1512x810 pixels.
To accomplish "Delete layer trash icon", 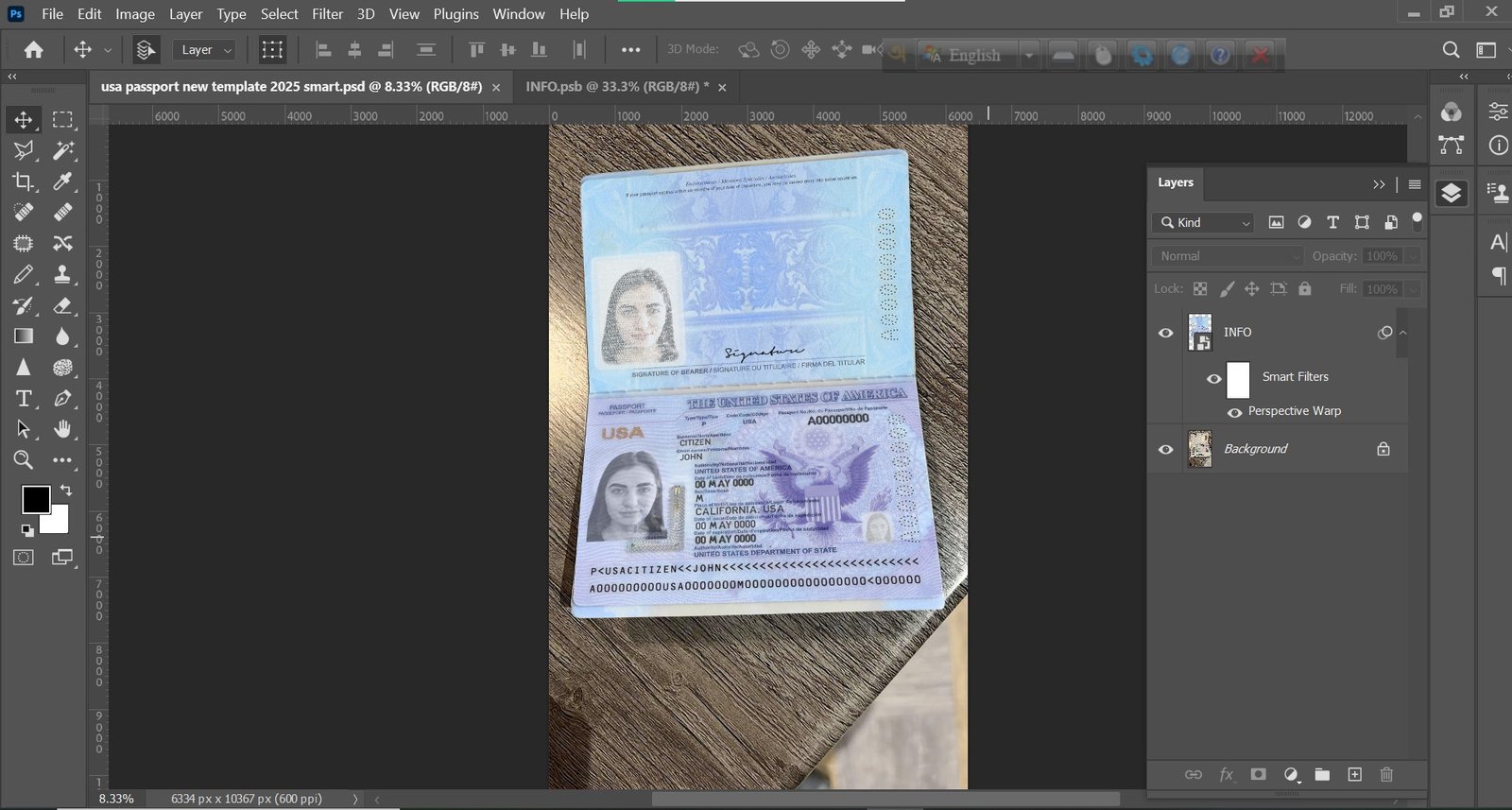I will (x=1386, y=774).
